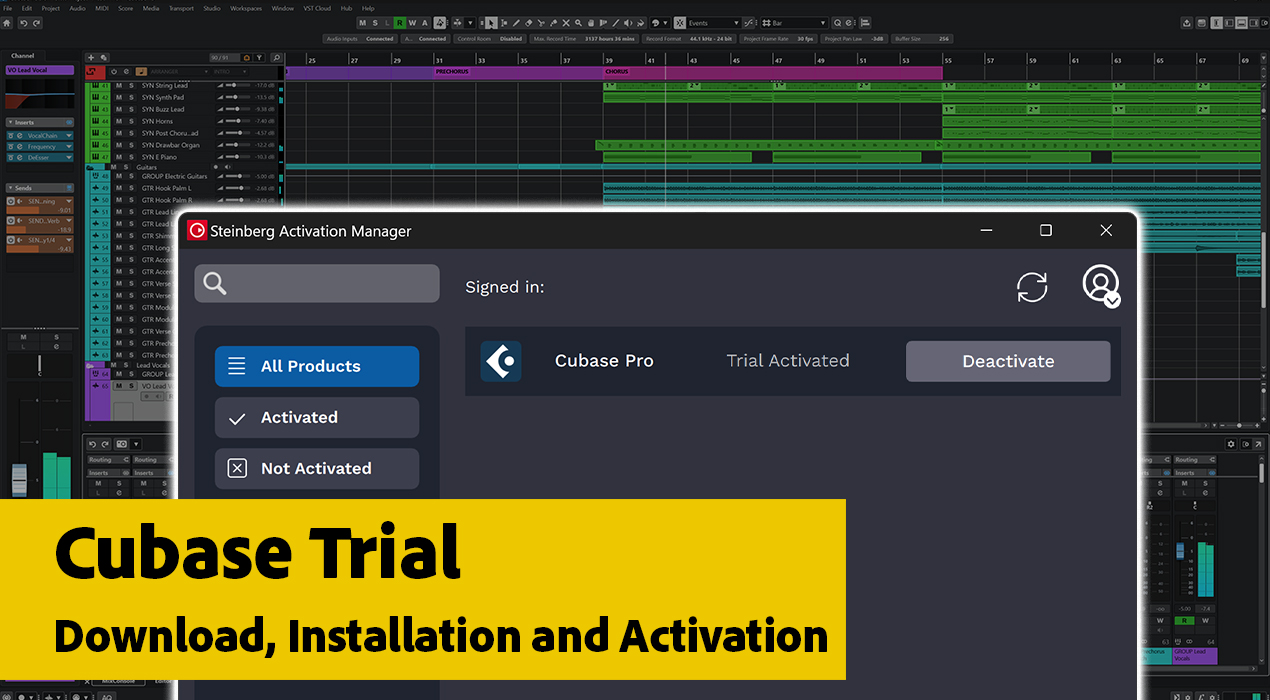
Task: Open the DeEsser insert dropdown arrow
Action: coord(69,157)
